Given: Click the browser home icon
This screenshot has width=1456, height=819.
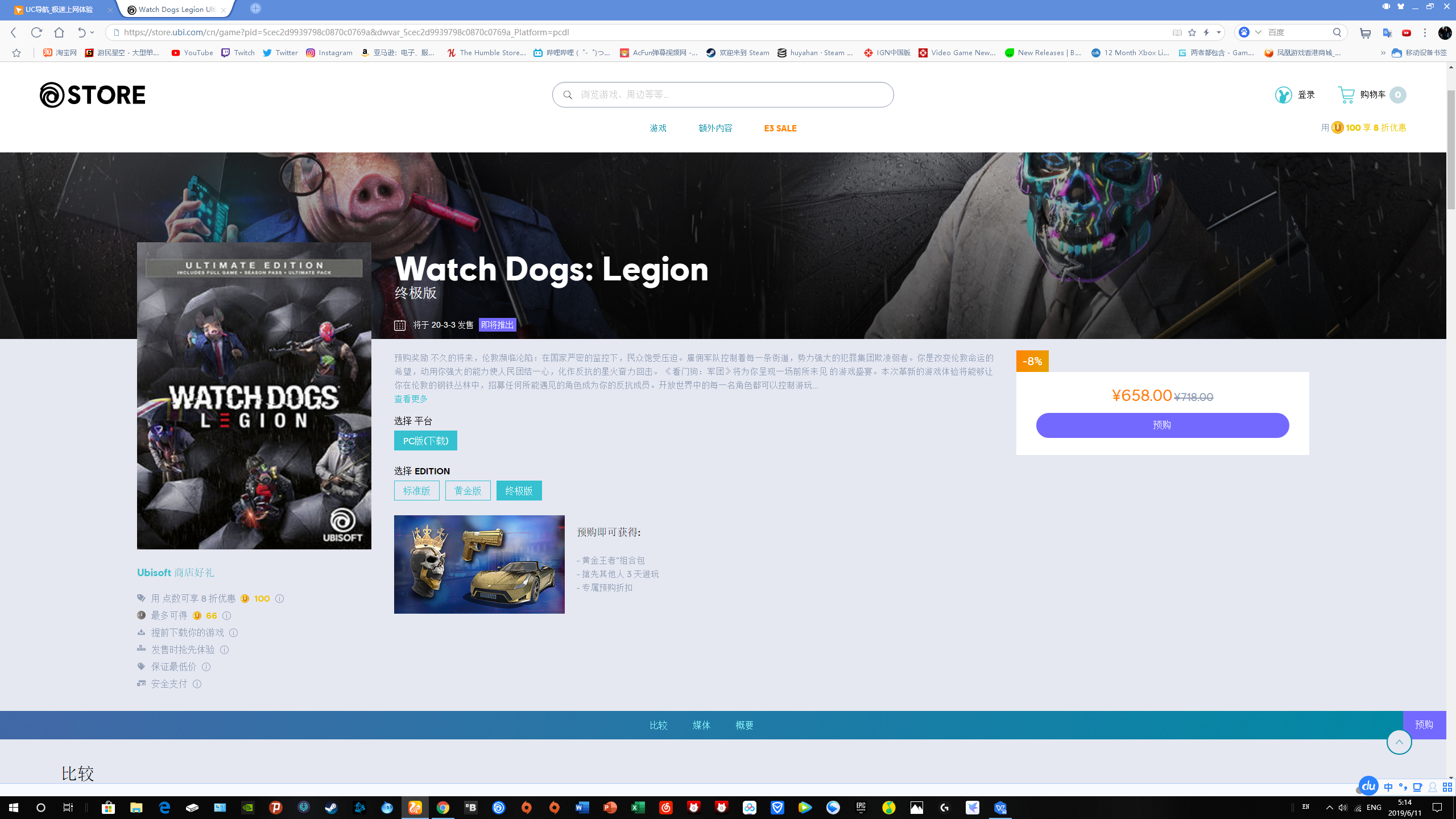Looking at the screenshot, I should click(x=59, y=32).
